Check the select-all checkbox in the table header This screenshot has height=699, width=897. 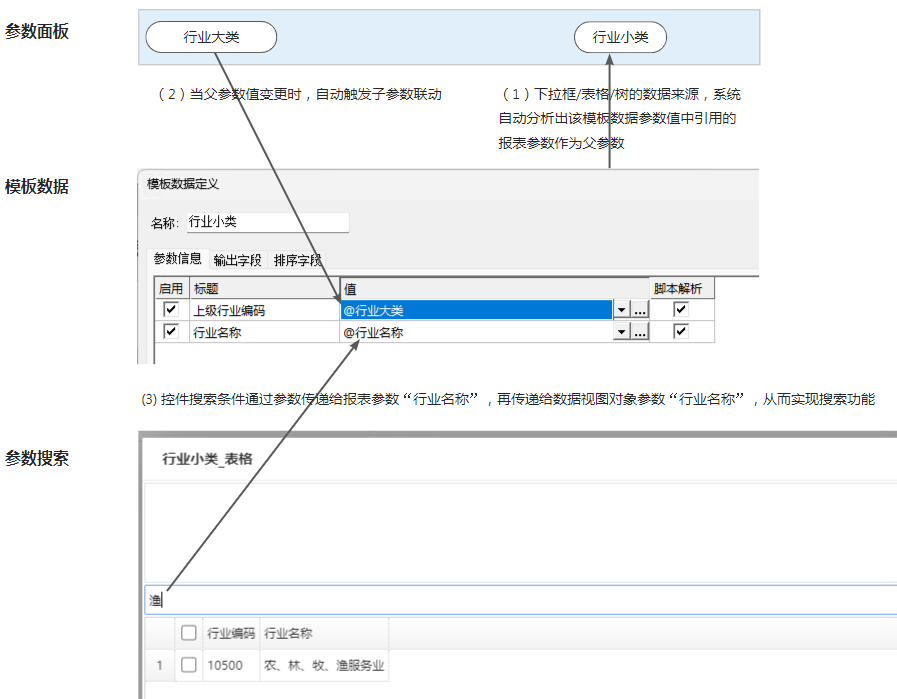[x=188, y=633]
